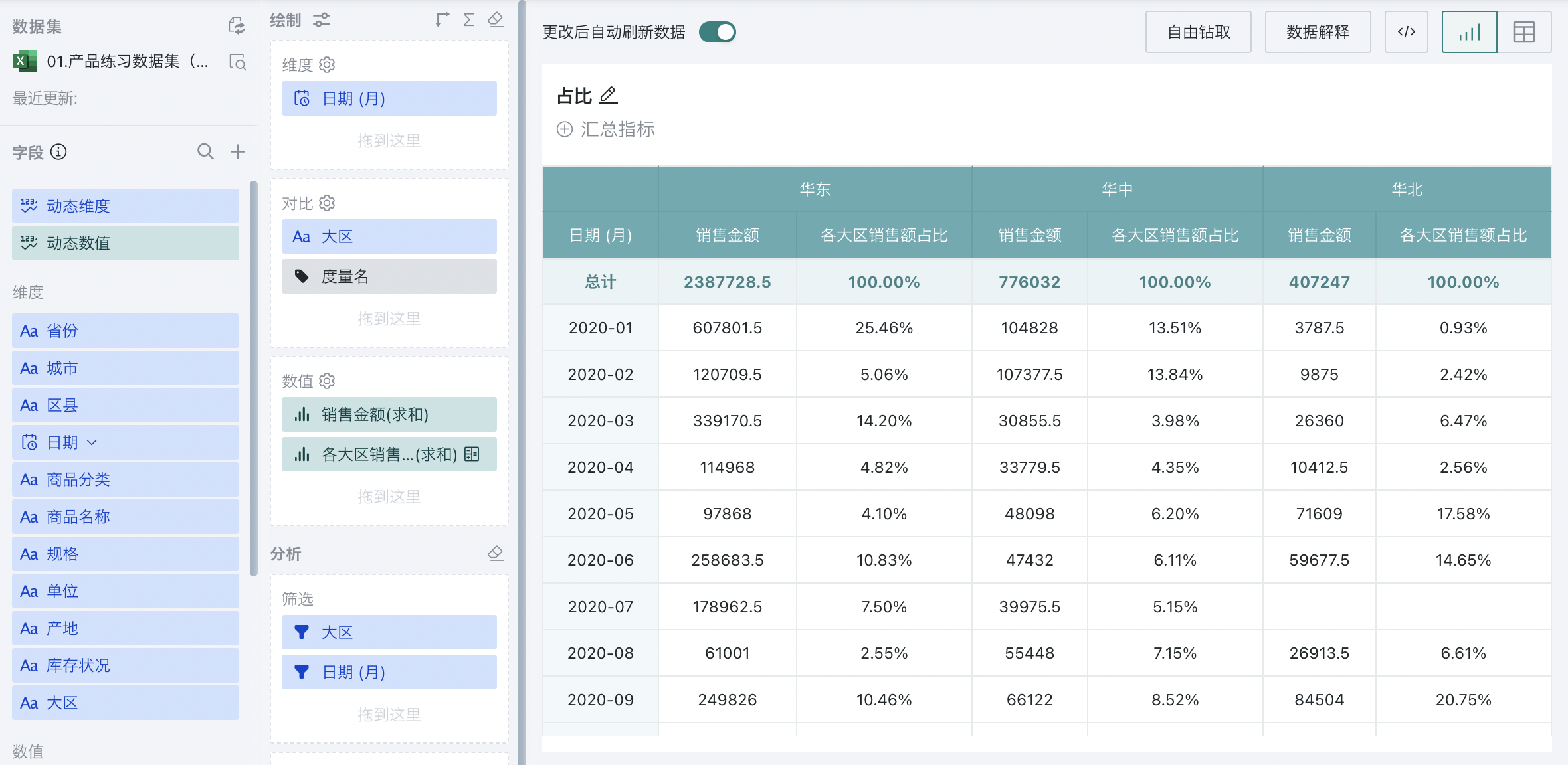The image size is (1568, 765).
Task: Open the drawing settings sliders icon
Action: click(x=322, y=20)
